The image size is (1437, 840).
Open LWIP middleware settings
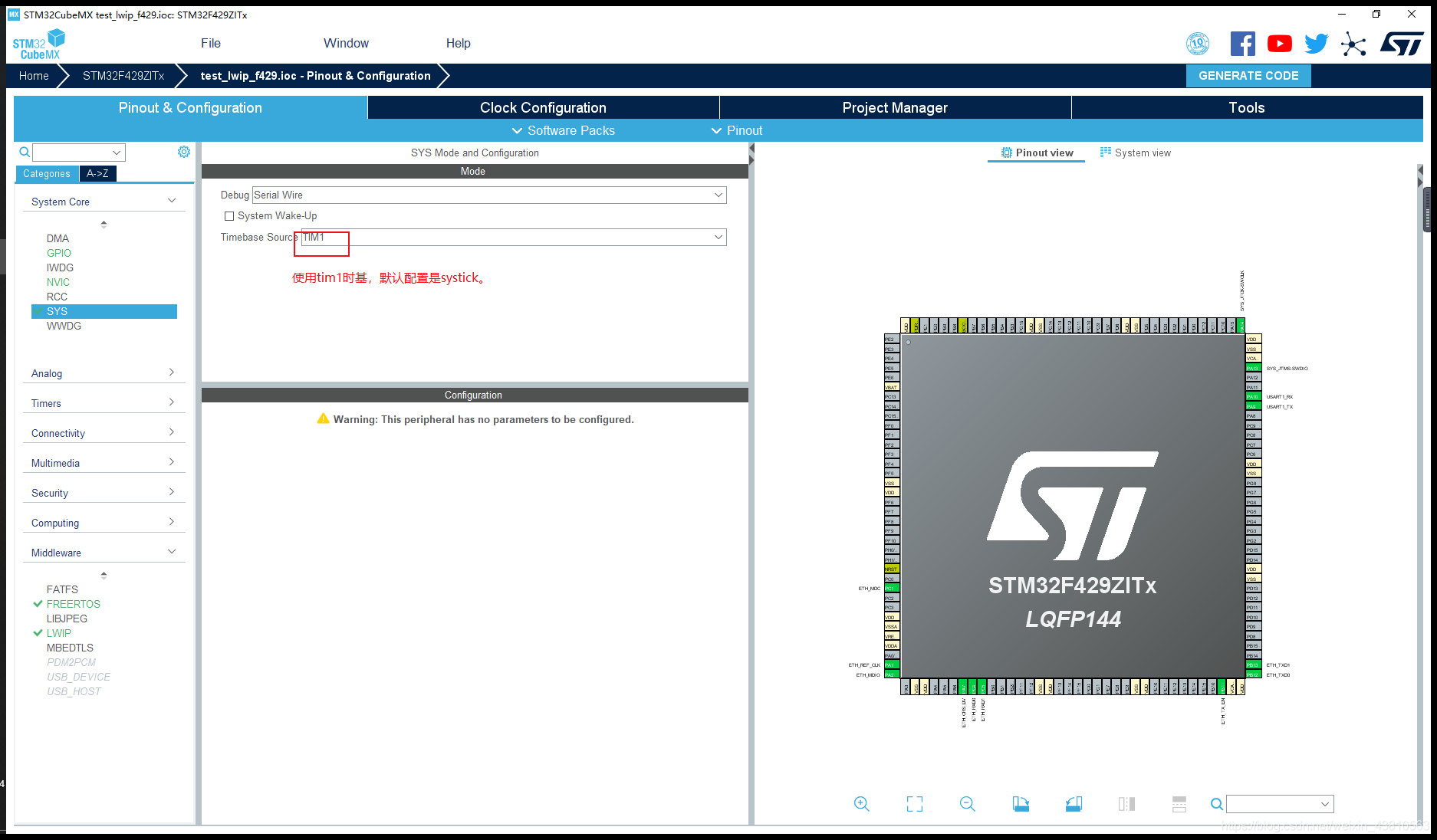tap(59, 633)
